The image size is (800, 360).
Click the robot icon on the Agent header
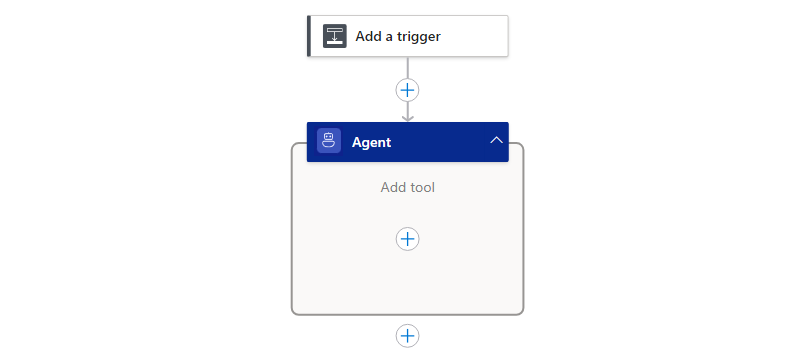[x=329, y=141]
